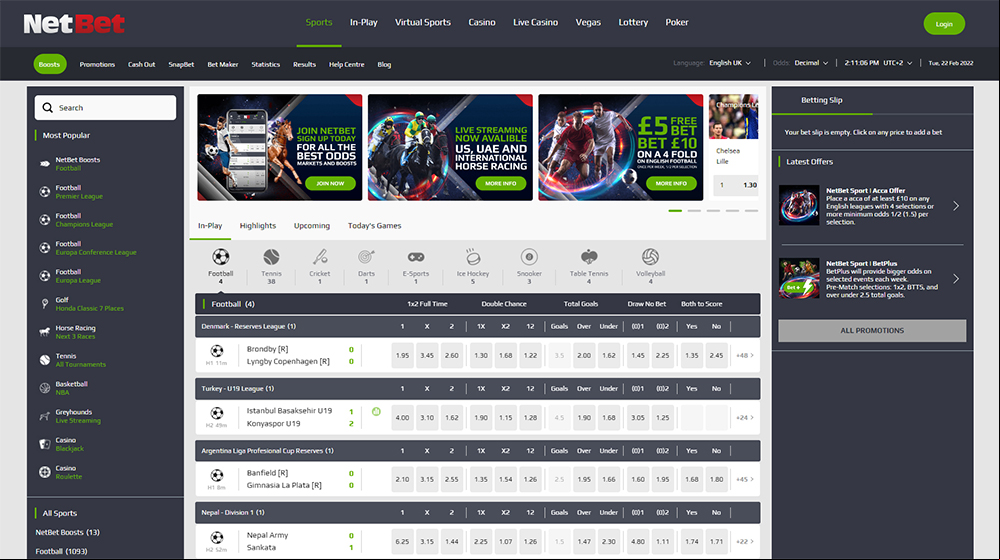Screen dimensions: 1000x560
Task: Select the Ice Hockey icon
Action: coord(473,257)
